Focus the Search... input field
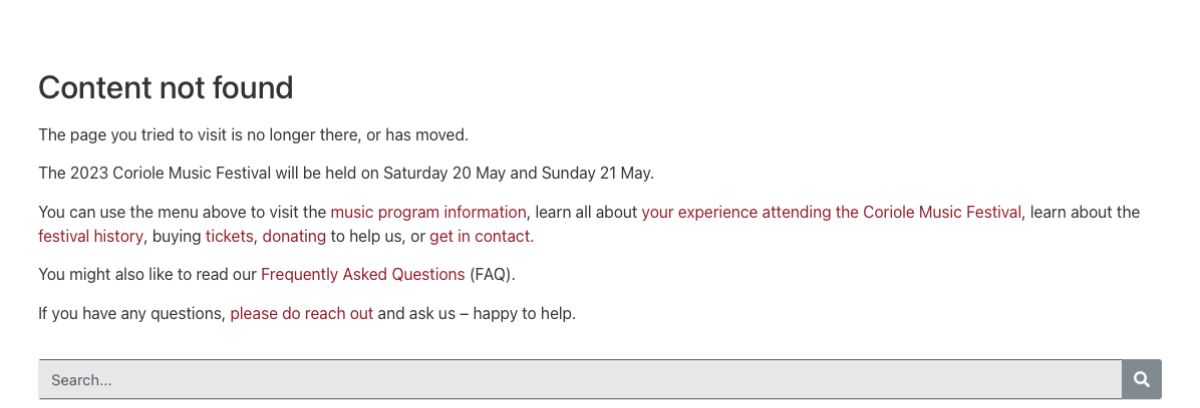Image resolution: width=1200 pixels, height=408 pixels. [580, 380]
